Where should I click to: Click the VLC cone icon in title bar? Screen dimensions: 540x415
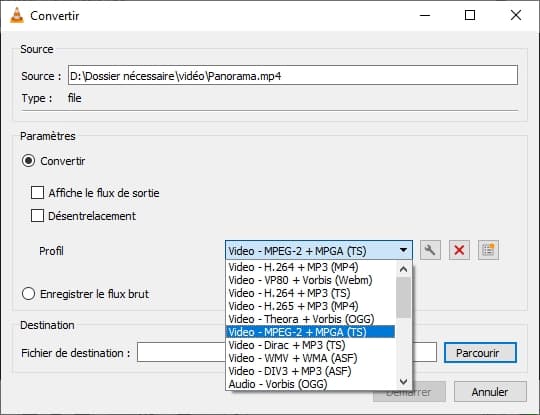pyautogui.click(x=17, y=15)
